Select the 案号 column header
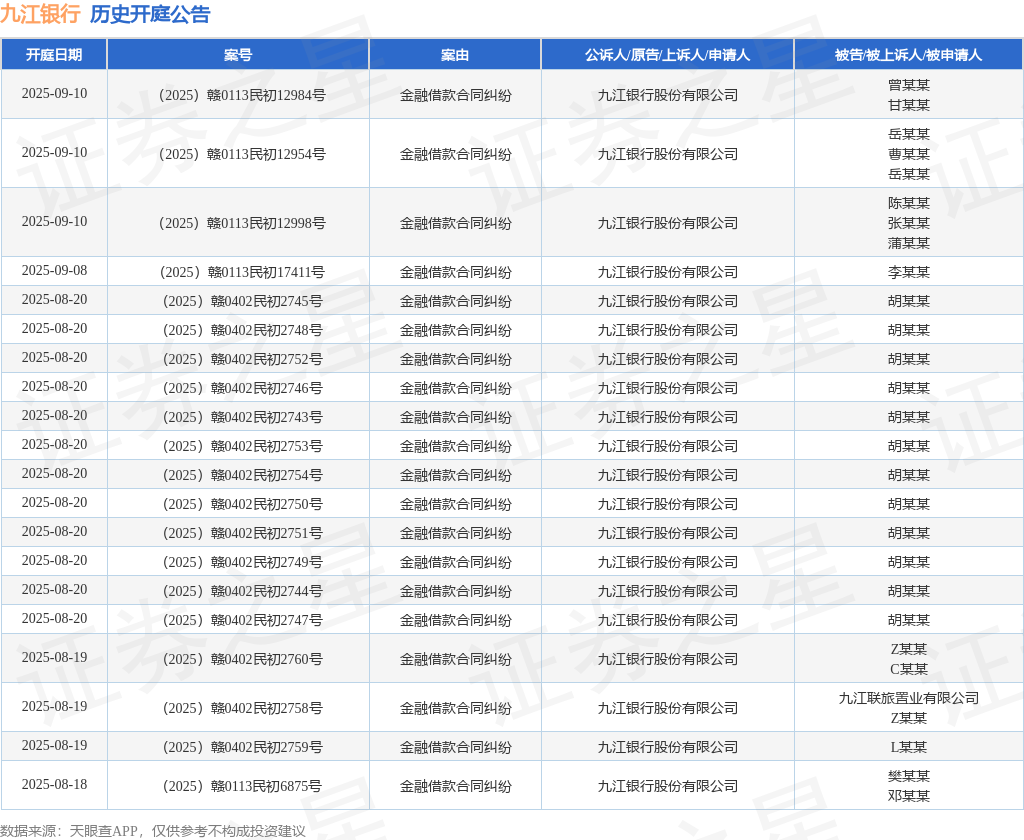Image resolution: width=1024 pixels, height=840 pixels. (x=238, y=55)
